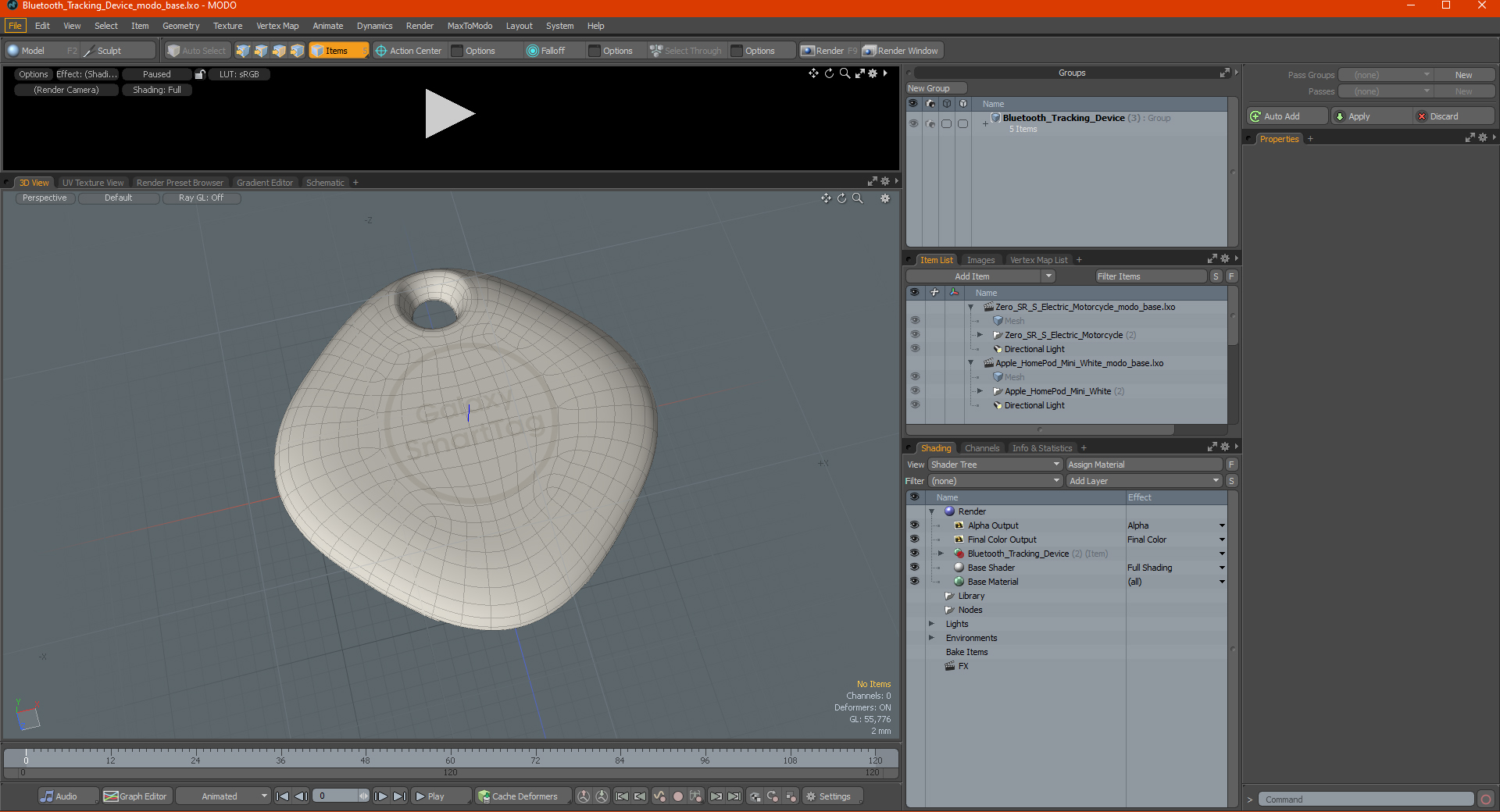The image size is (1500, 812).
Task: Expand Zero_SR_S_Electric_Motorcycle tree item
Action: click(x=980, y=335)
